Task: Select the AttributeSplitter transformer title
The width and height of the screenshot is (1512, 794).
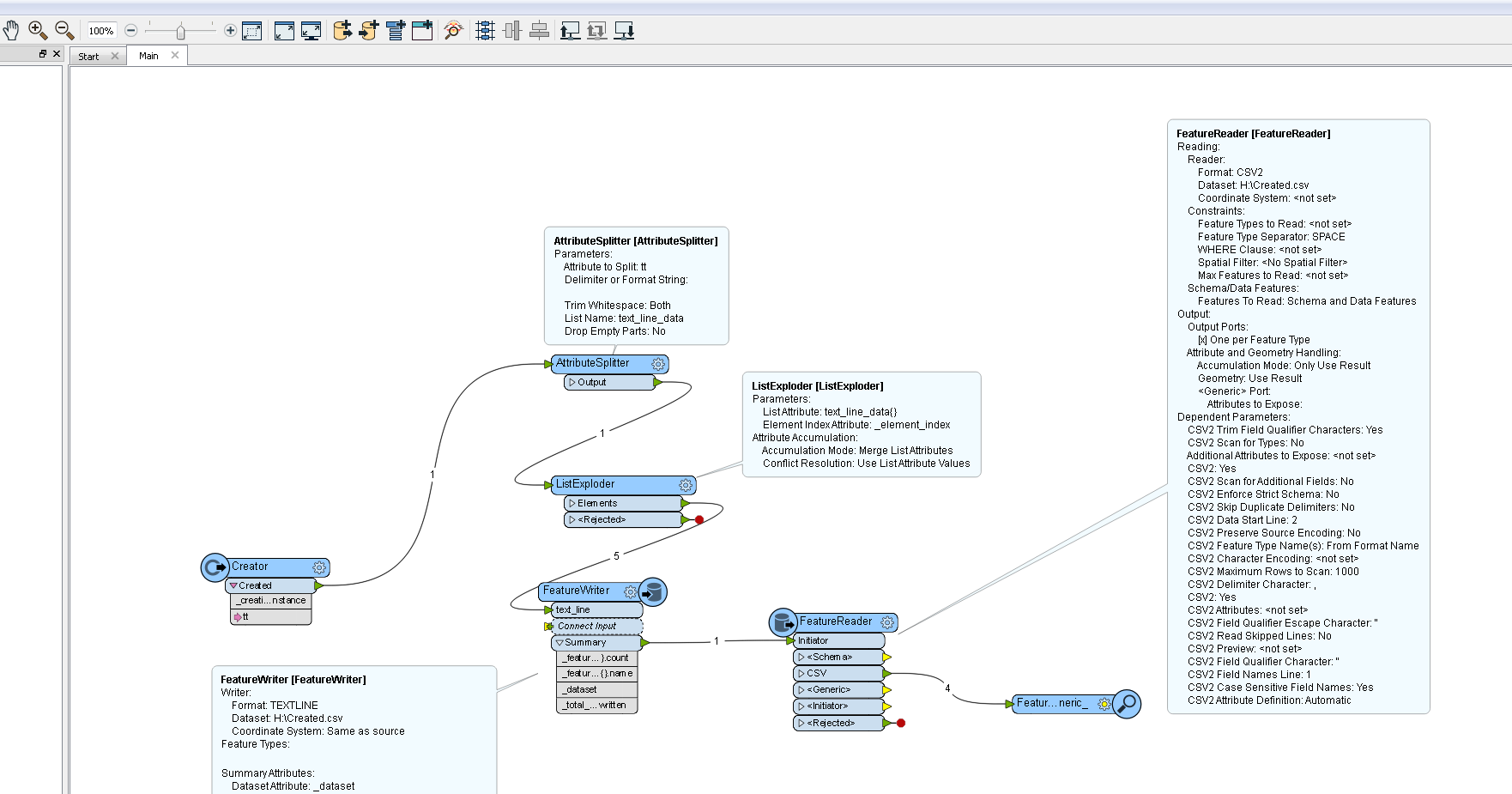Action: point(593,363)
